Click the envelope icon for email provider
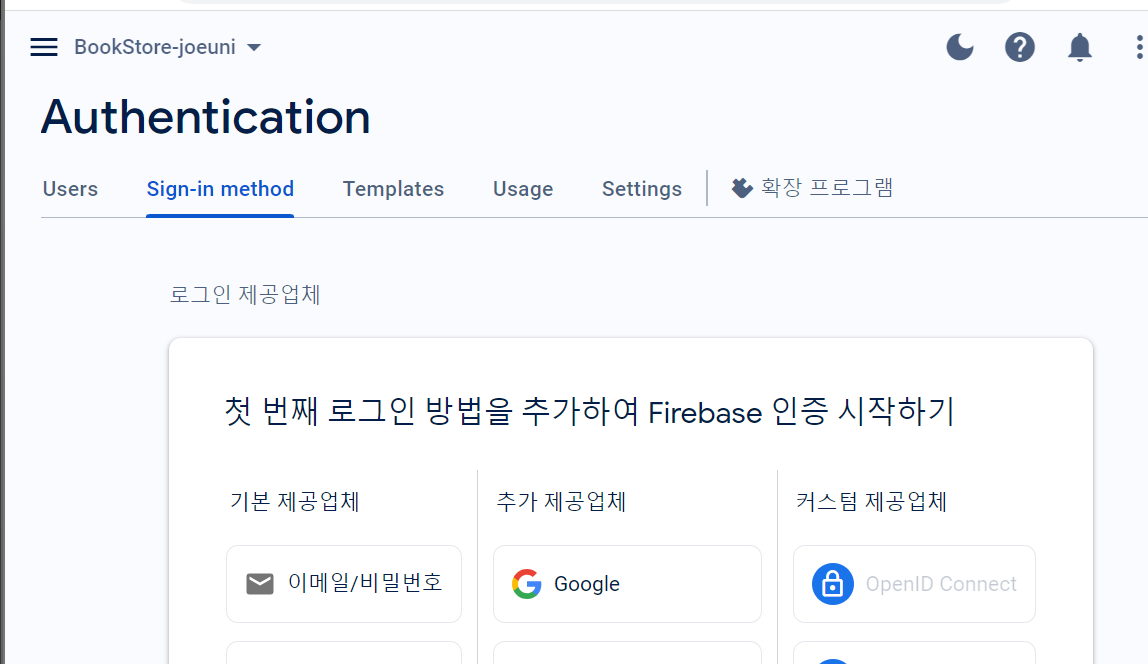 coord(260,583)
